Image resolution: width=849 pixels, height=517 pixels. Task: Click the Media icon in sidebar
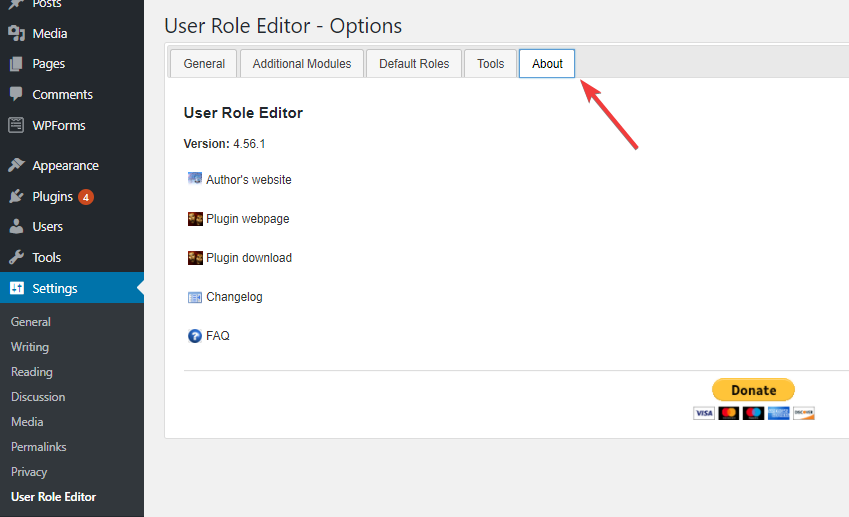(x=16, y=33)
